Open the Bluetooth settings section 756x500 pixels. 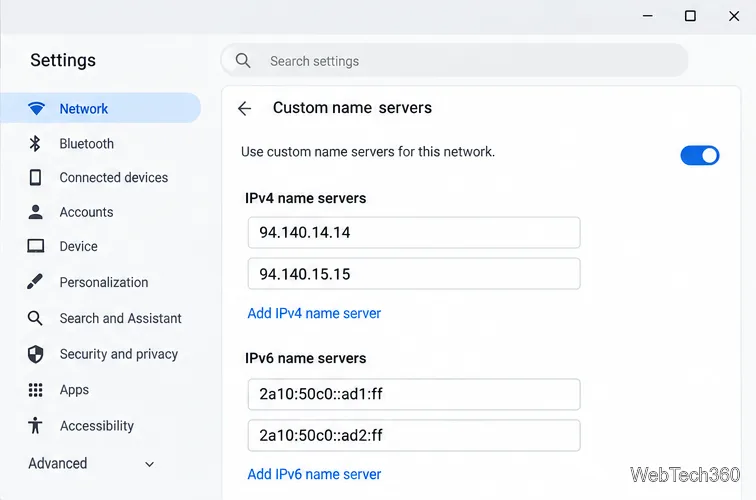(100, 143)
